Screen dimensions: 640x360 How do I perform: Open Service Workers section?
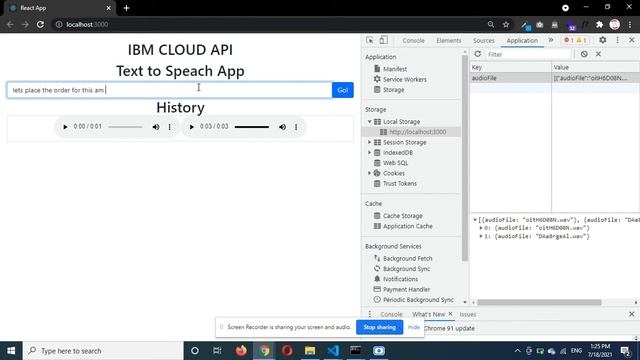[x=404, y=79]
